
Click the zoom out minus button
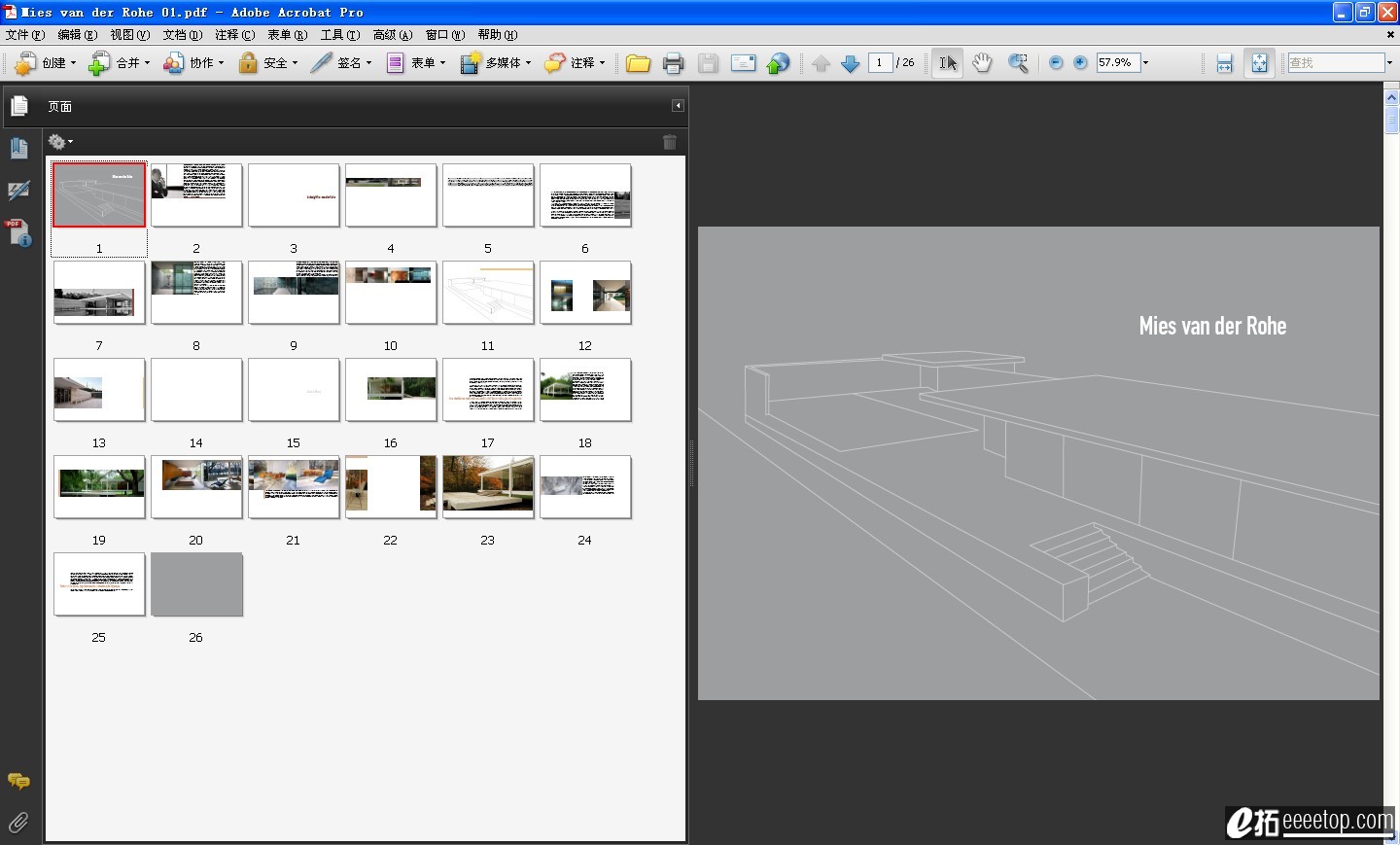coord(1056,63)
